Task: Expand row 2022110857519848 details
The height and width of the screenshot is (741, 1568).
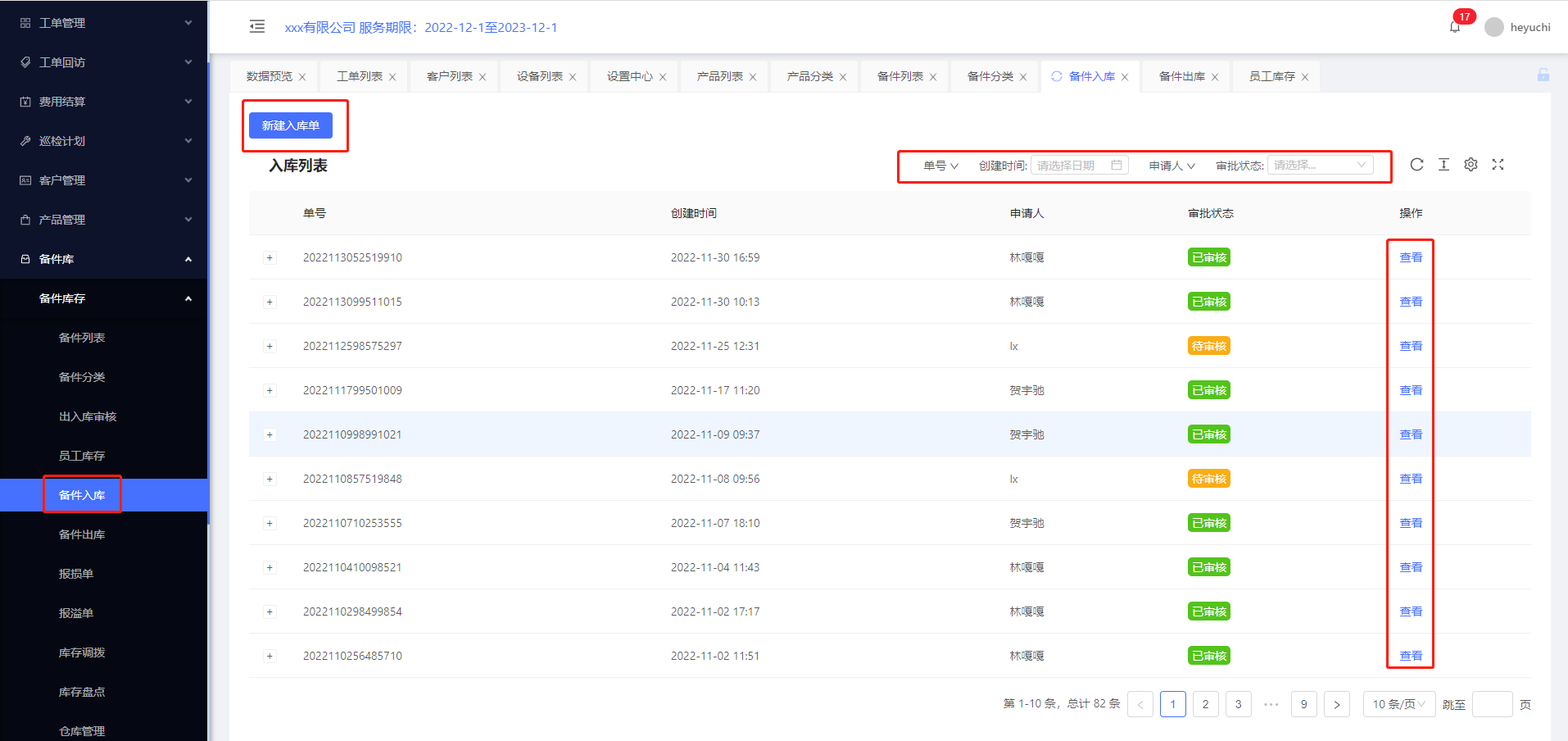Action: (270, 479)
